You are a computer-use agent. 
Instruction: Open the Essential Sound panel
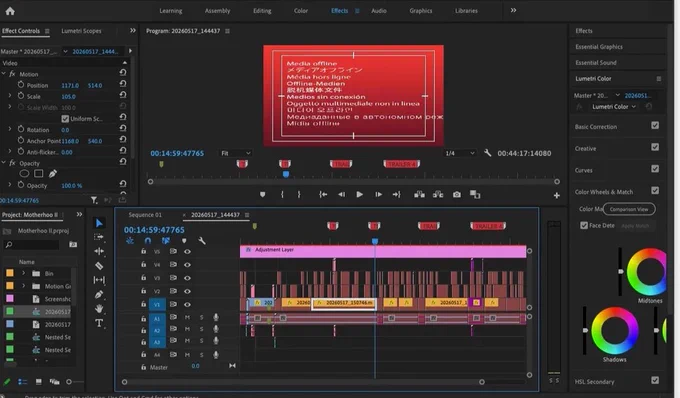tap(596, 63)
